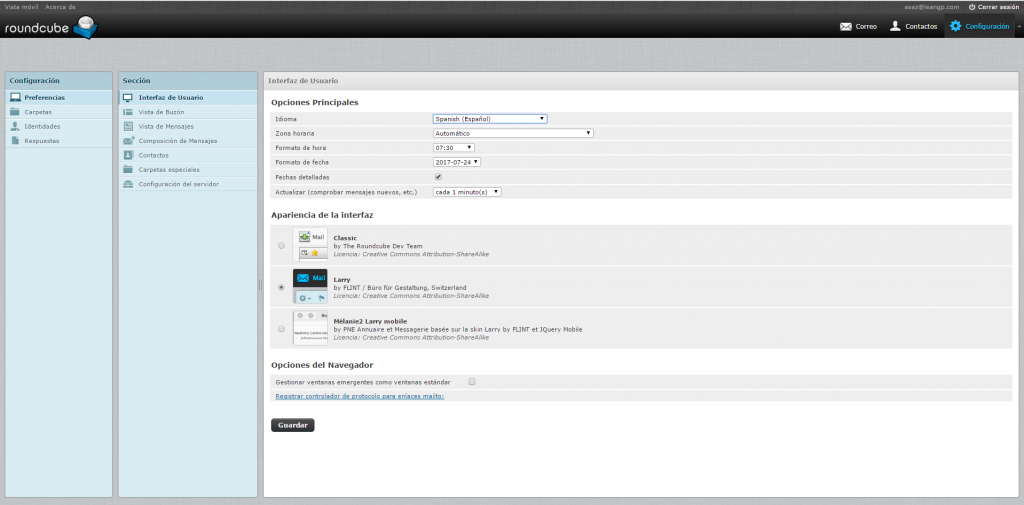1024x505 pixels.
Task: Click the Carpetas folder icon
Action: coord(15,112)
